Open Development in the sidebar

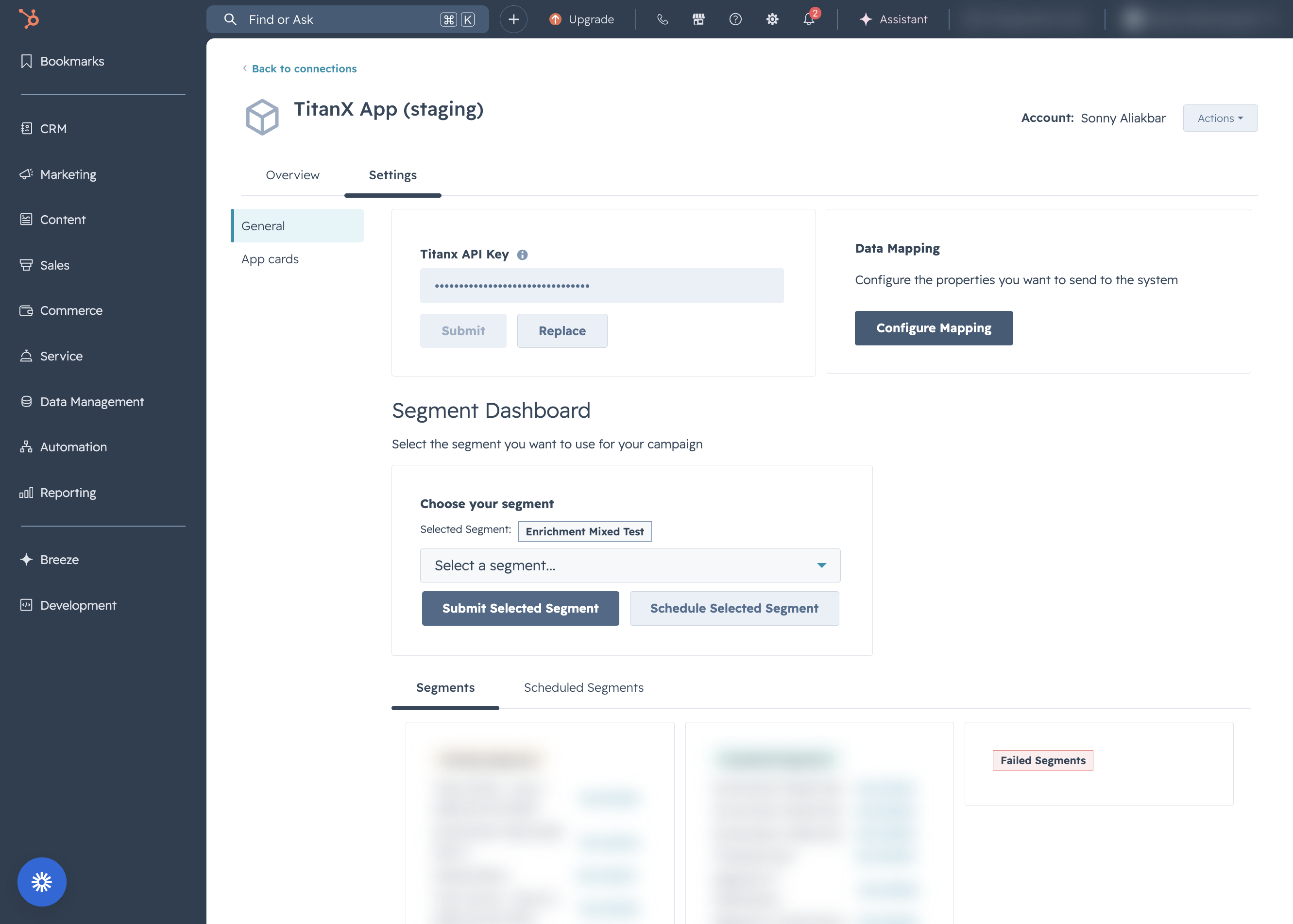point(68,605)
